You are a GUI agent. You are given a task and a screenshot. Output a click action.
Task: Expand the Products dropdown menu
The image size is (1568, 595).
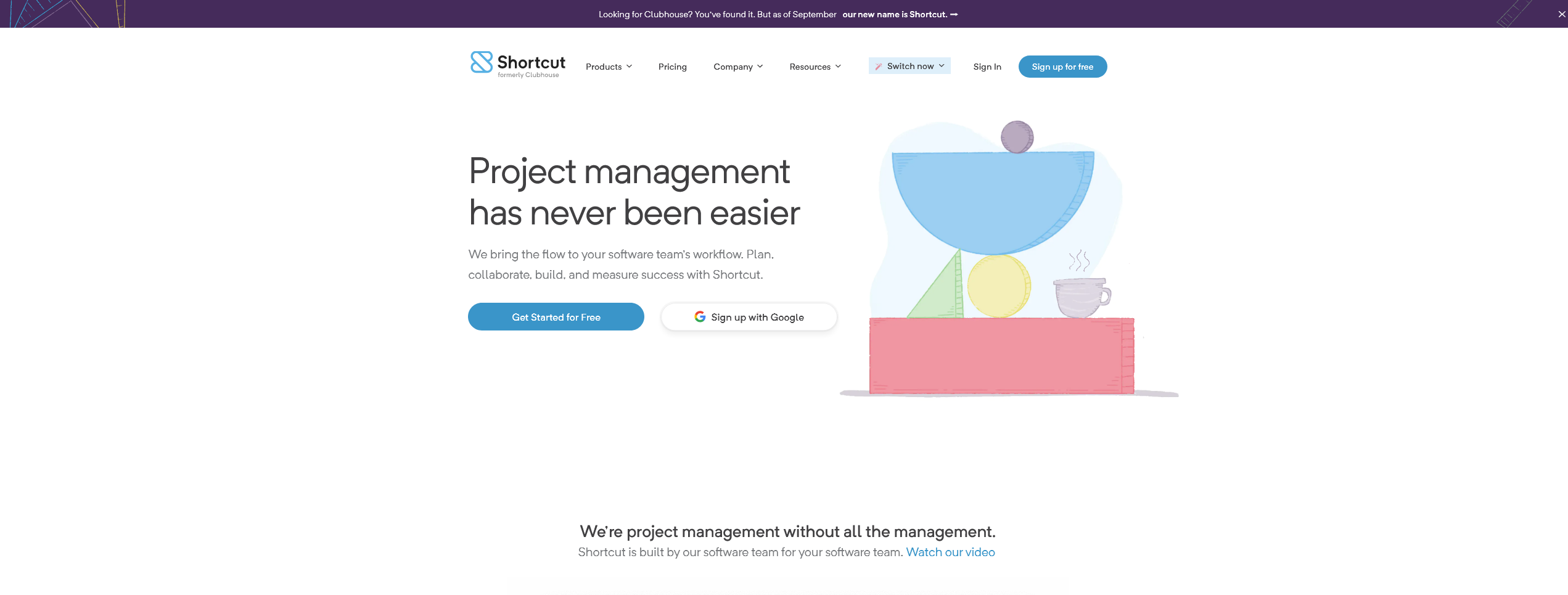click(609, 67)
